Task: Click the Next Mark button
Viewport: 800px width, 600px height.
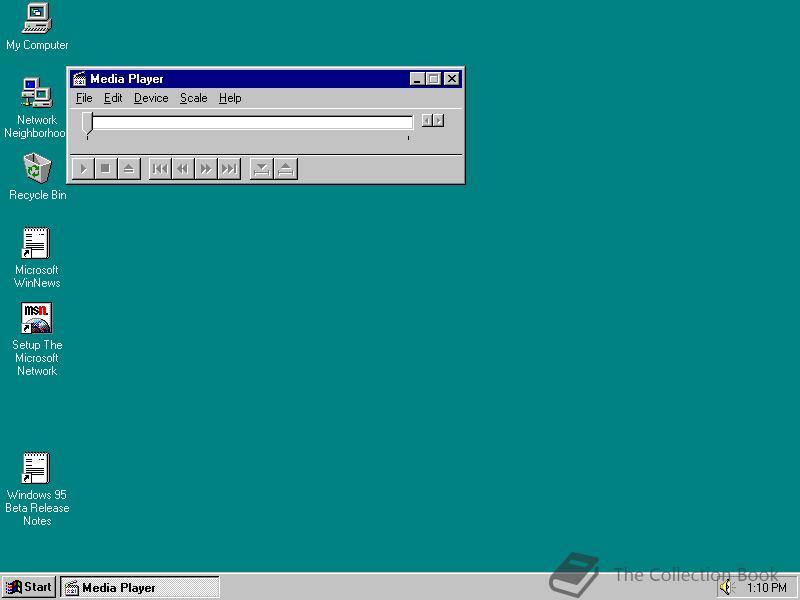Action: pyautogui.click(x=229, y=169)
